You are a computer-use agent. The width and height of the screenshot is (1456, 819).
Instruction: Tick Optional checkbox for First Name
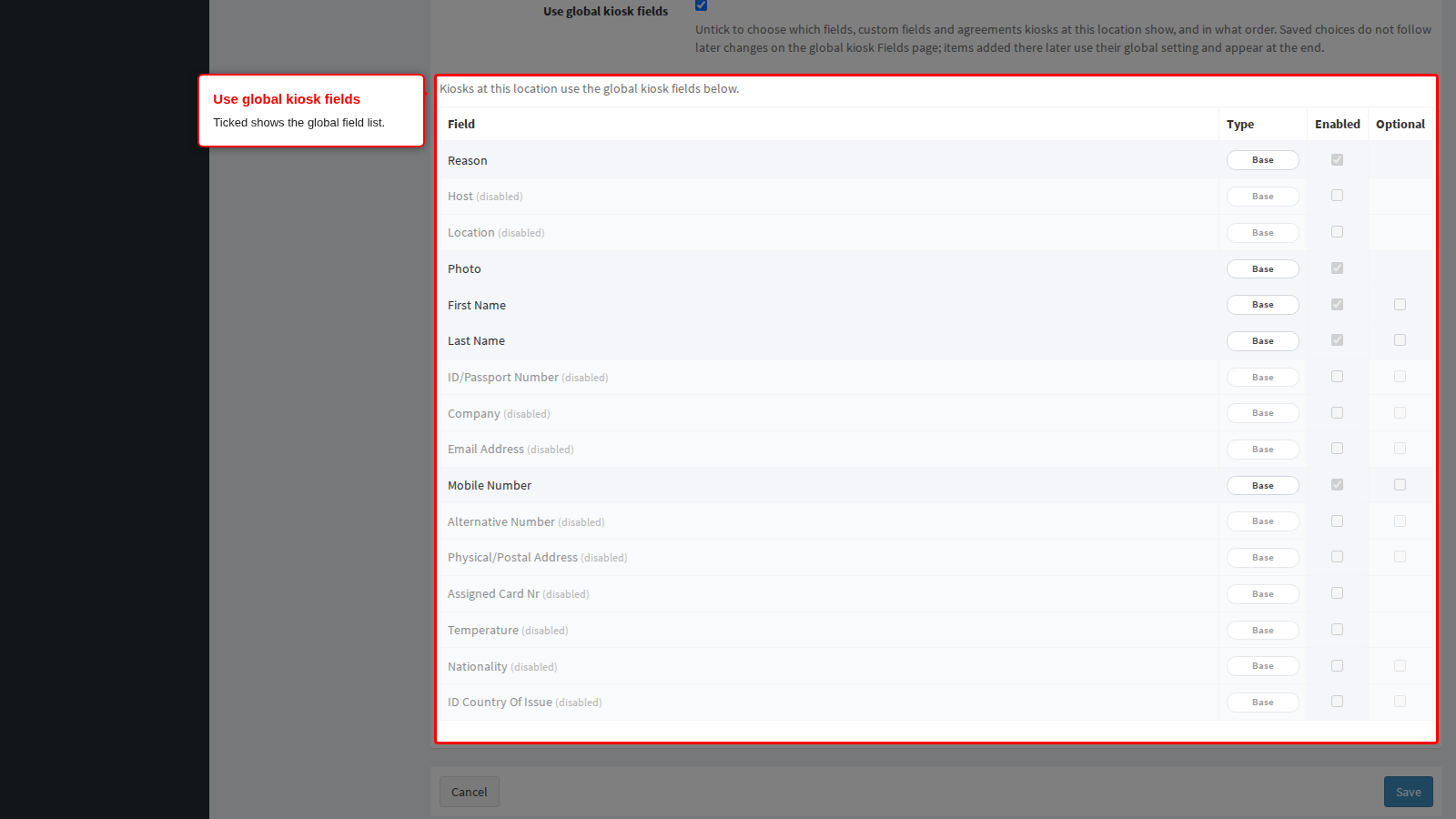click(x=1400, y=304)
